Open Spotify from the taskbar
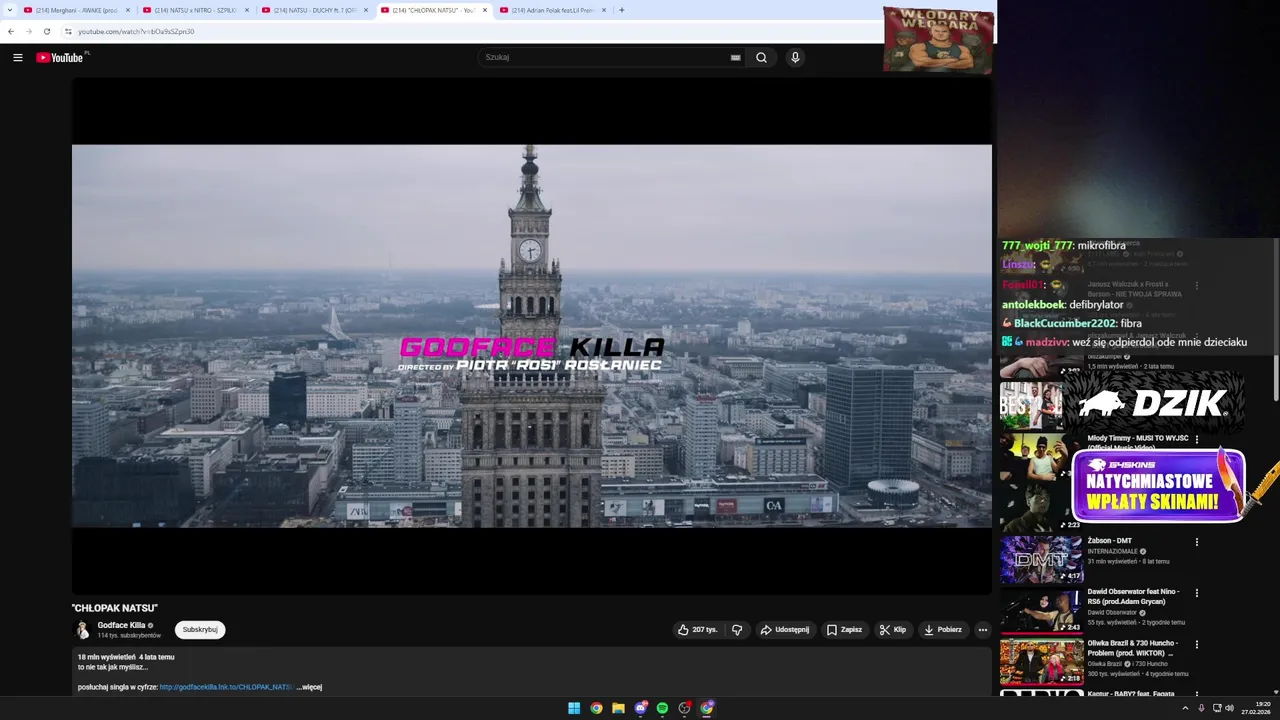This screenshot has width=1280, height=720. [662, 708]
